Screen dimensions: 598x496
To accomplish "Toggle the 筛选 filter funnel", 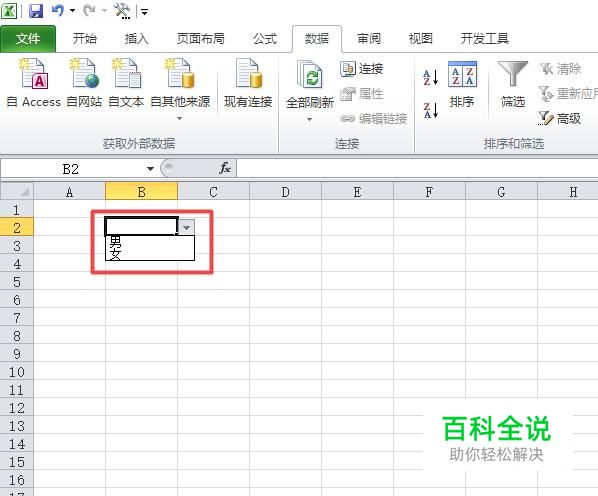I will point(513,85).
